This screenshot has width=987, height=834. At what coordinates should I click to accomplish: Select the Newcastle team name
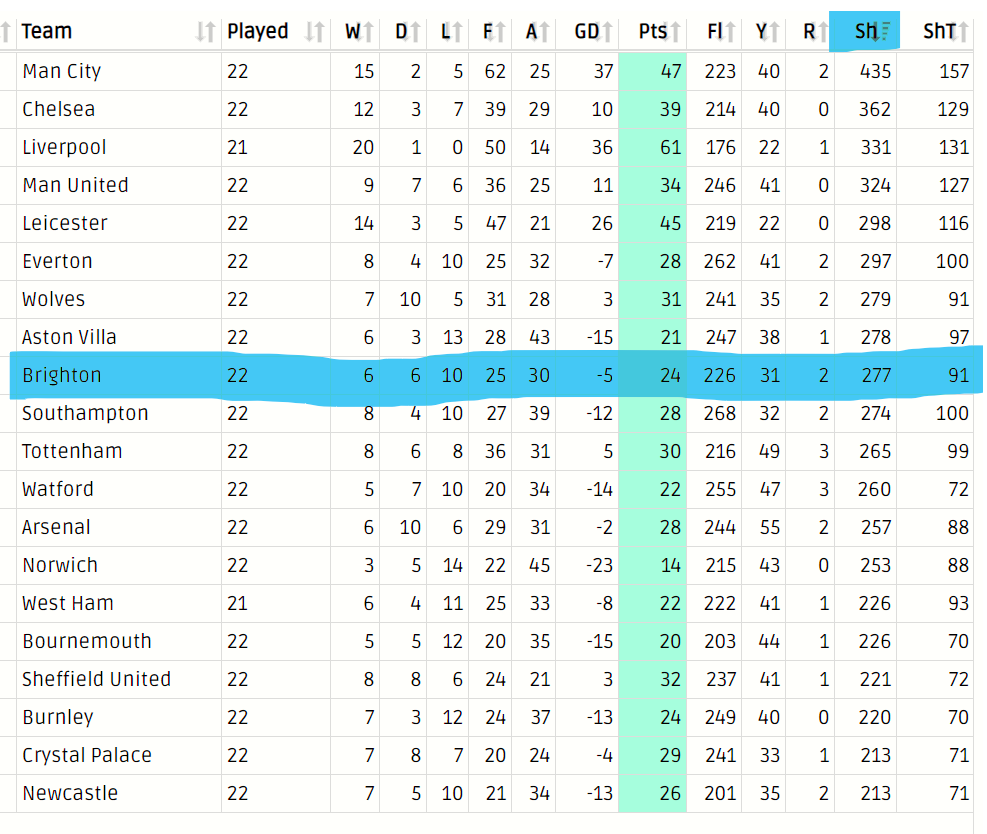(x=70, y=793)
